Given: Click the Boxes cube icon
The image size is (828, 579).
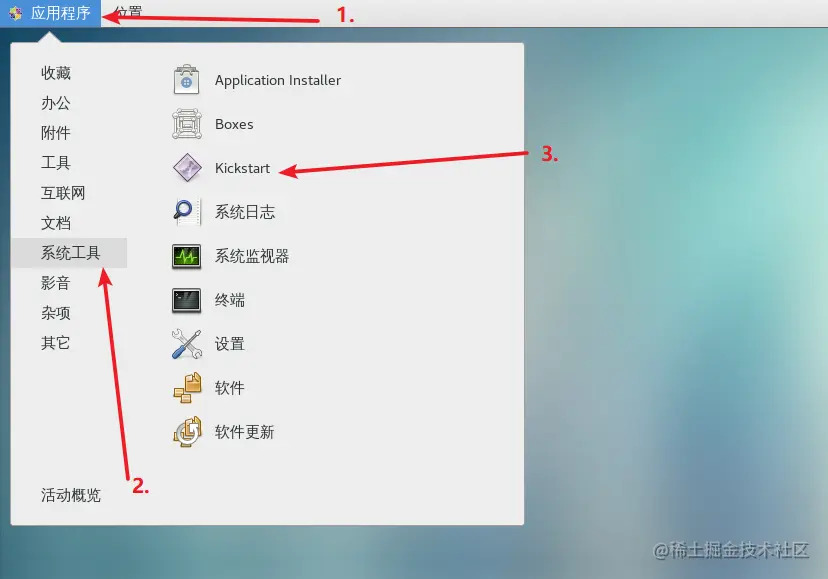Looking at the screenshot, I should coord(186,124).
